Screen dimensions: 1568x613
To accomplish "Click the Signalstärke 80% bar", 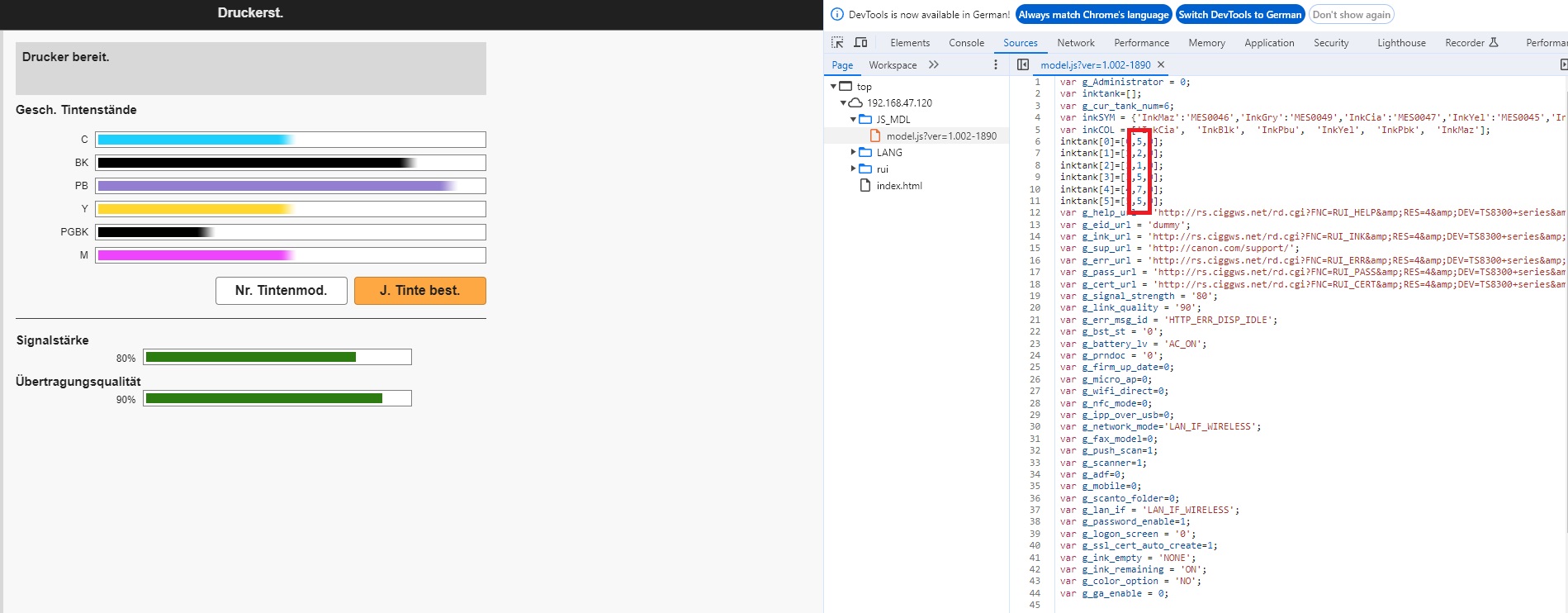I will [277, 357].
